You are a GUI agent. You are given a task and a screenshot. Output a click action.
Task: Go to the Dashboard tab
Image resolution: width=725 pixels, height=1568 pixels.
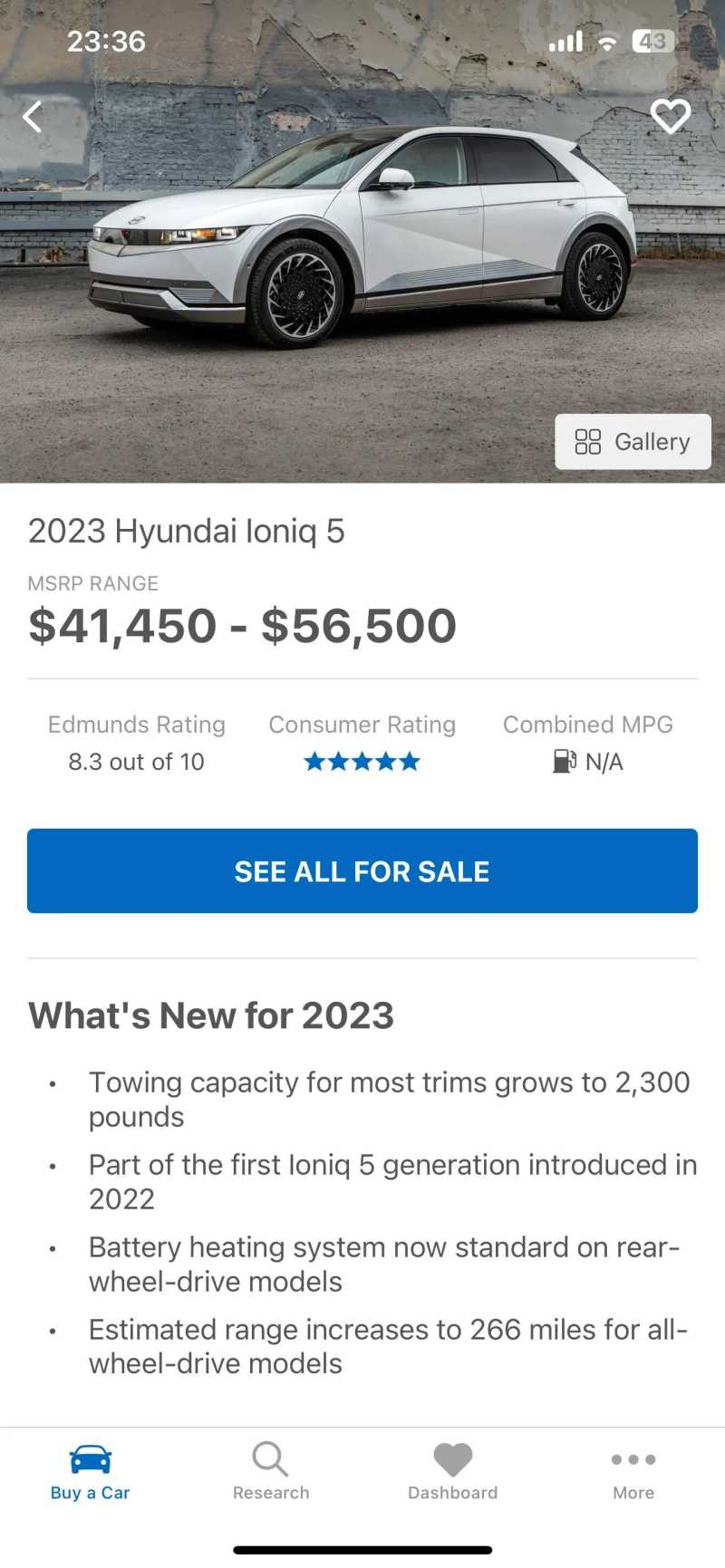[452, 1472]
